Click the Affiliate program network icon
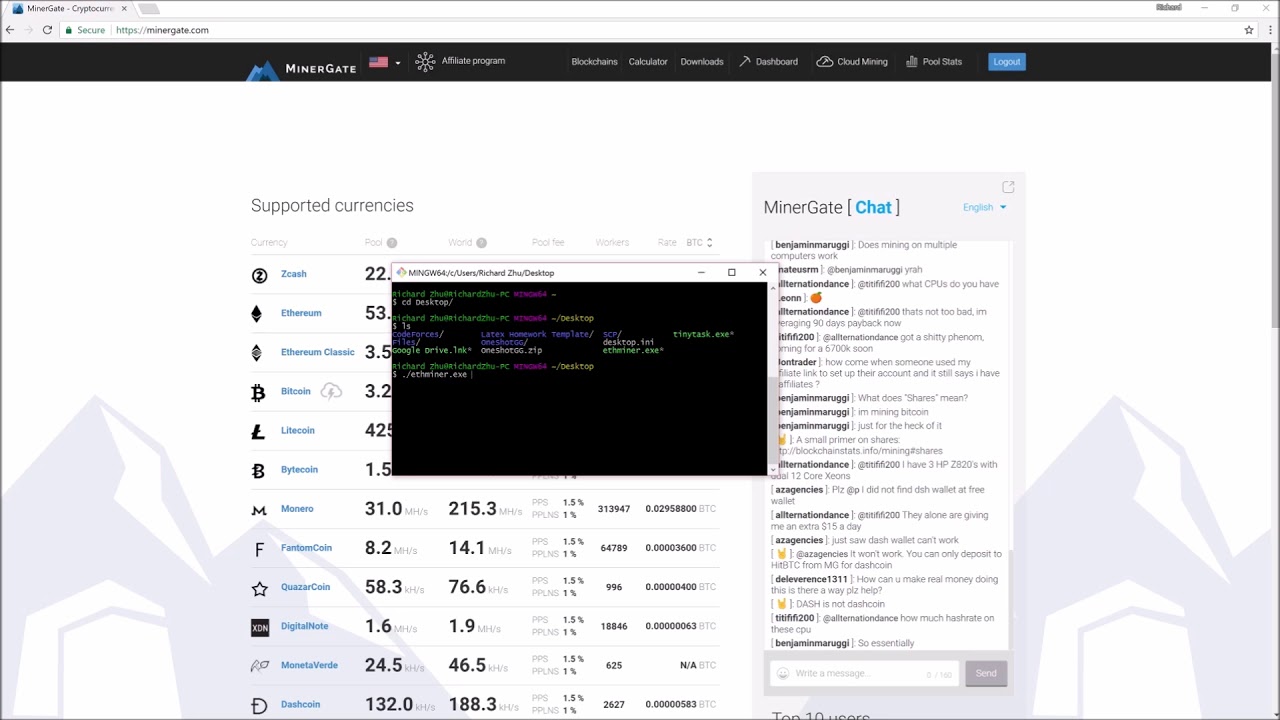Screen dimensions: 1280x720 click(425, 62)
